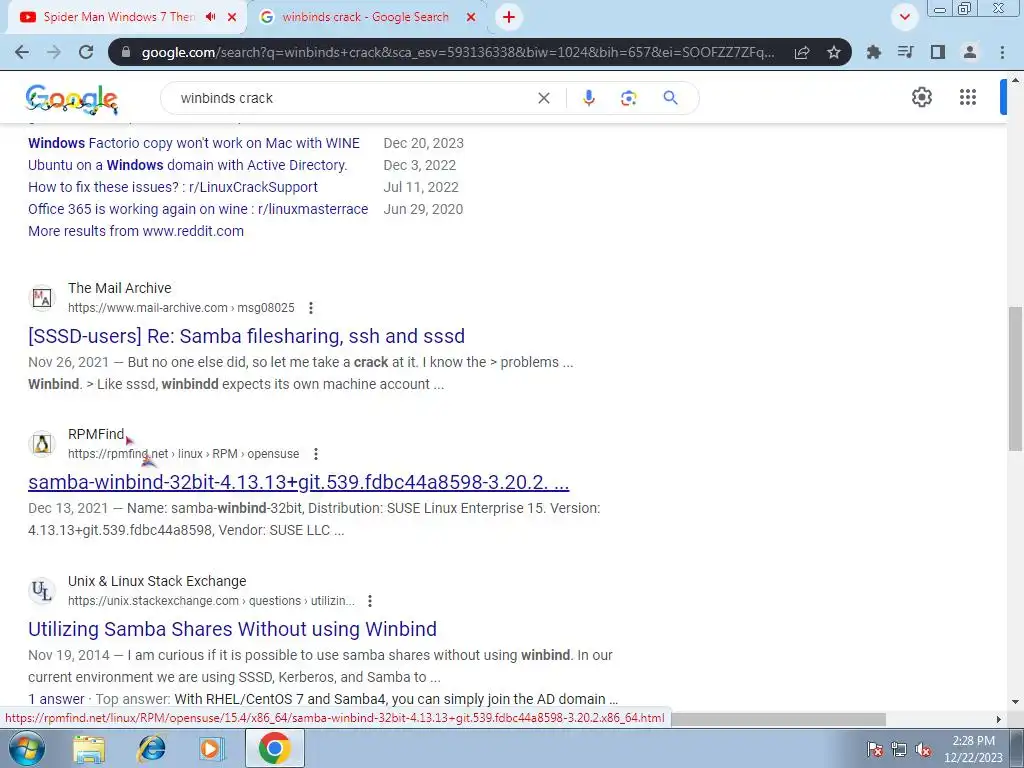
Task: Open Stack Exchange result options menu
Action: pyautogui.click(x=370, y=601)
